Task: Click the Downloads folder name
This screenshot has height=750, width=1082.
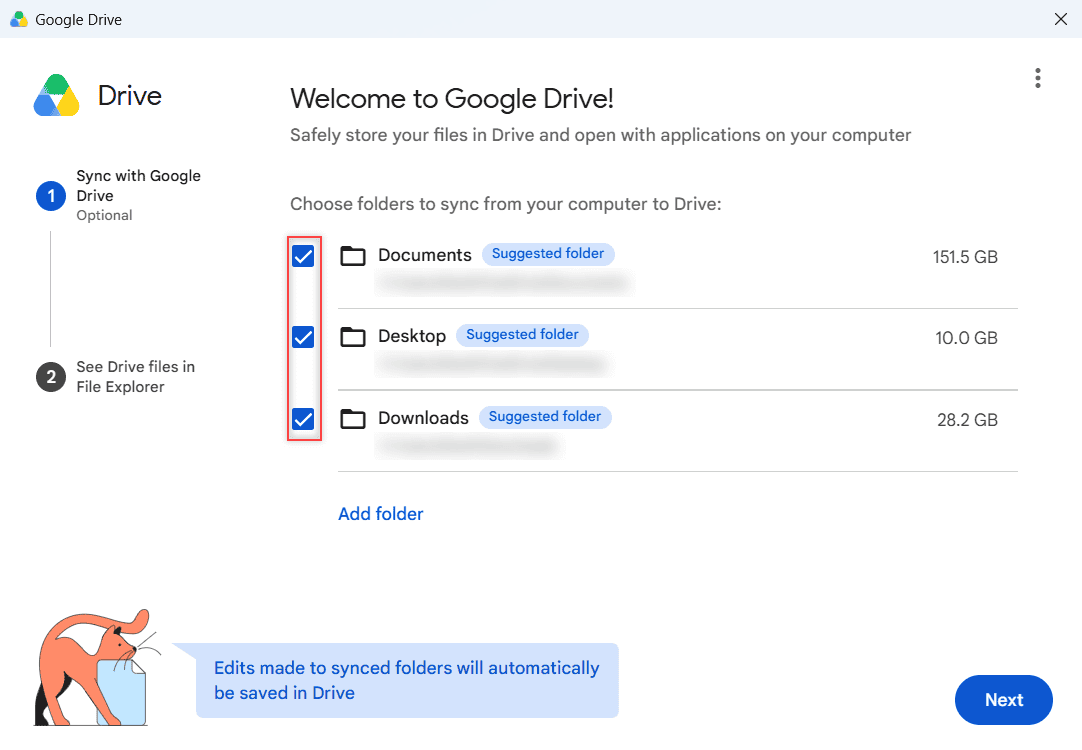Action: click(x=423, y=418)
